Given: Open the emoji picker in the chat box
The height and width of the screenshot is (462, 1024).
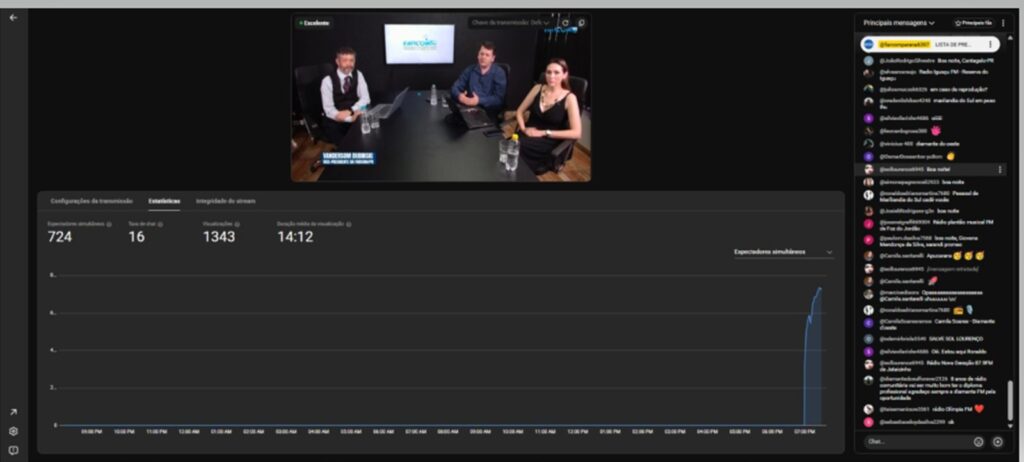Looking at the screenshot, I should click(978, 441).
